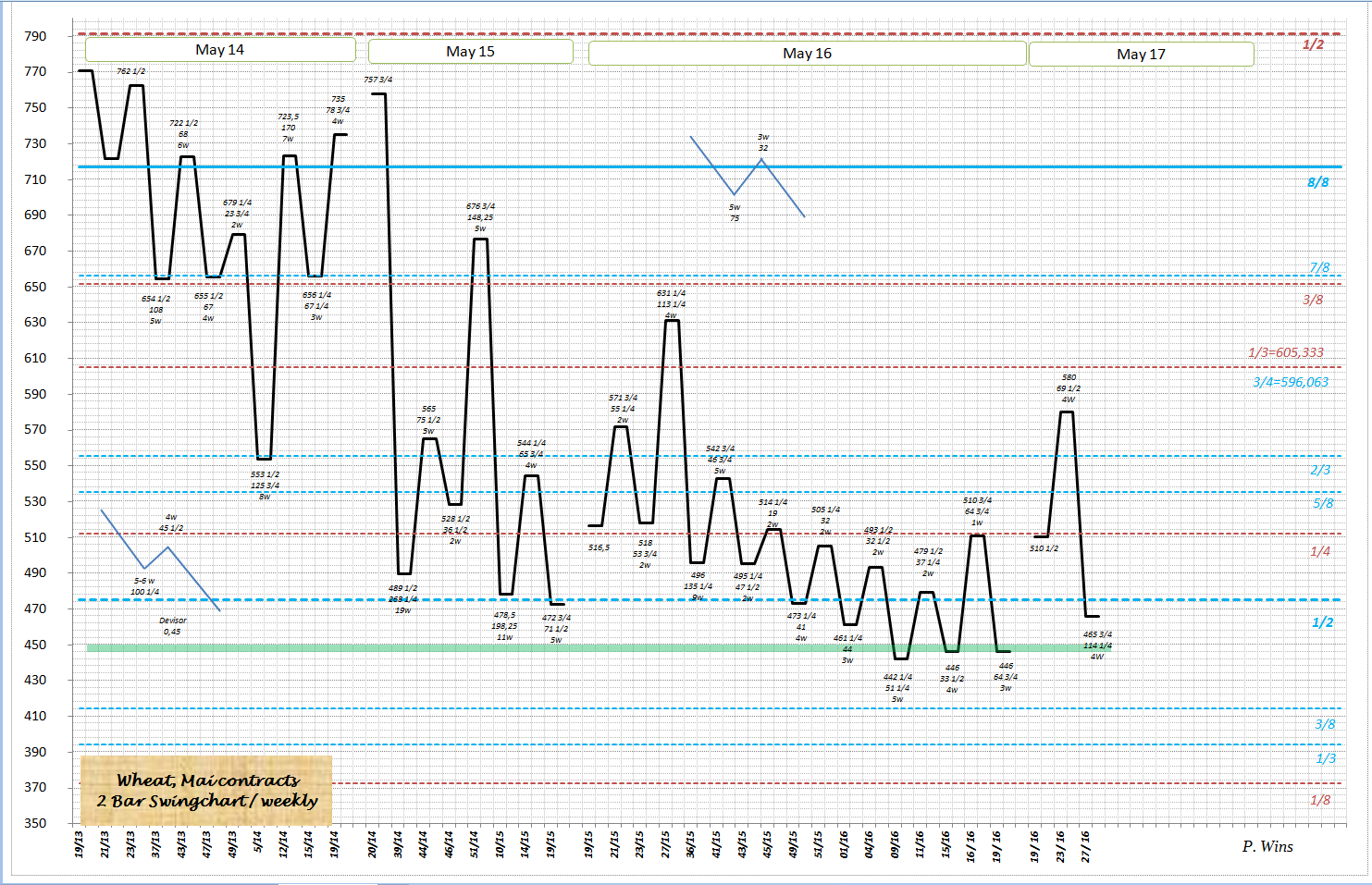Click the May 16 header box

click(x=807, y=54)
